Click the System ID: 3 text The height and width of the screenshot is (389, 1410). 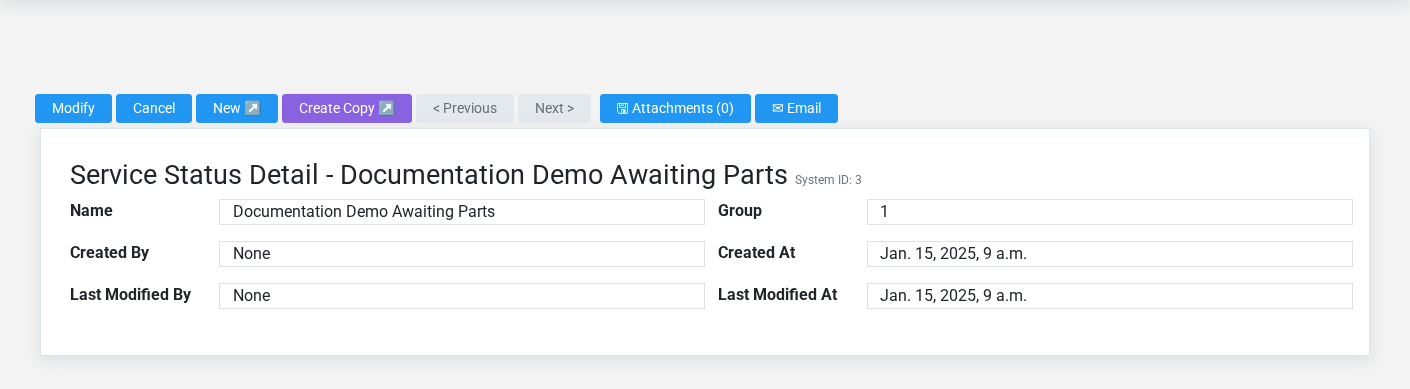[x=828, y=180]
